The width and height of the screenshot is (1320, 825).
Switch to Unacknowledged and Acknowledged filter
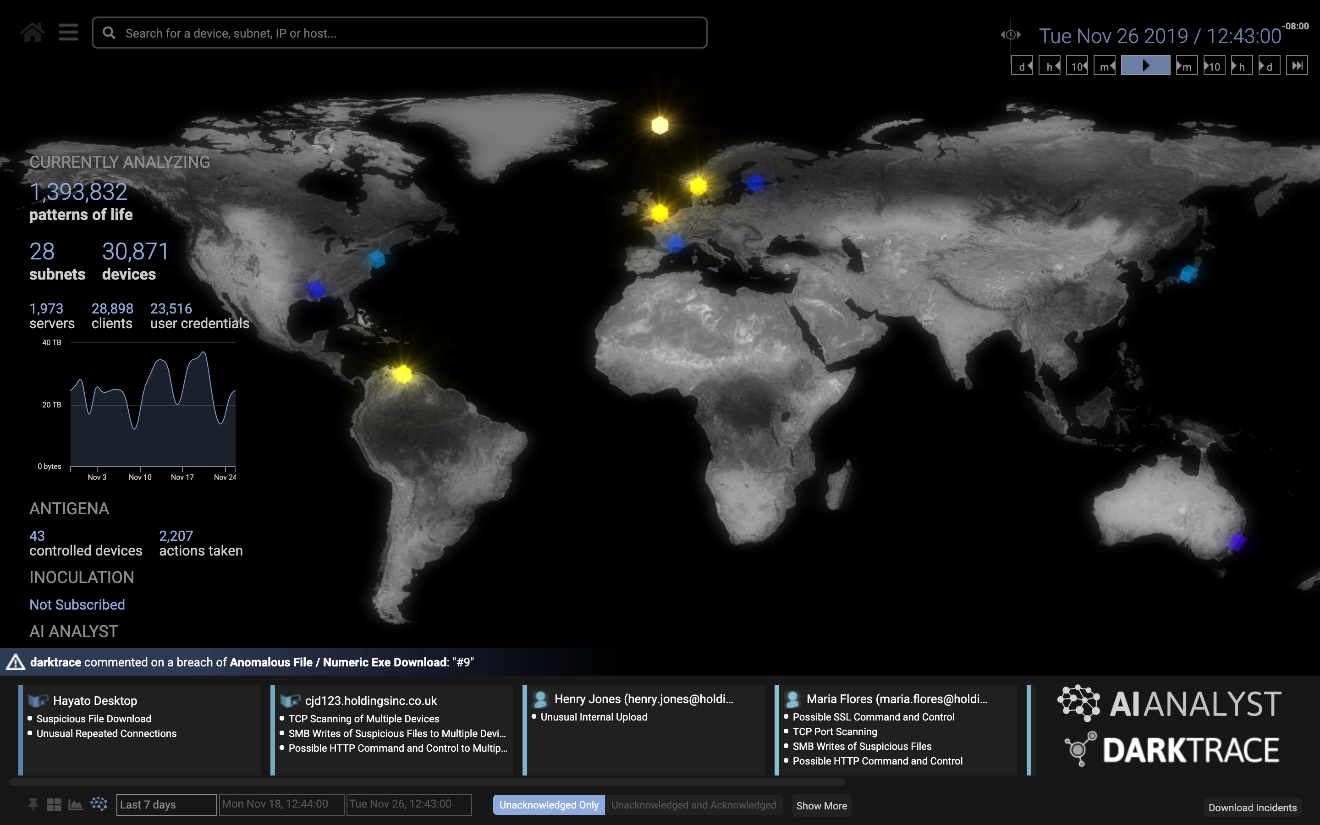(x=693, y=805)
